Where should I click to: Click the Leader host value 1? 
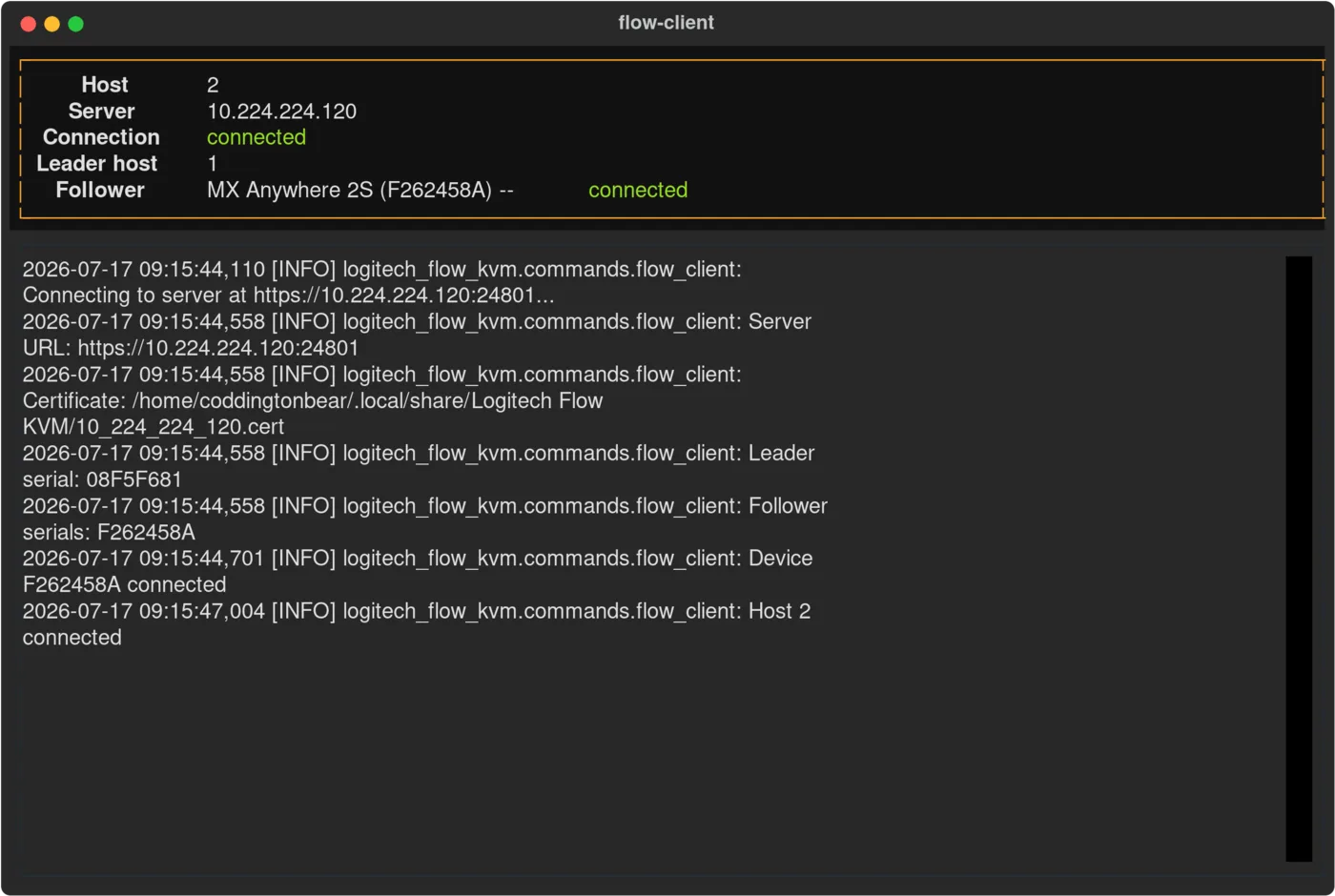(x=212, y=164)
